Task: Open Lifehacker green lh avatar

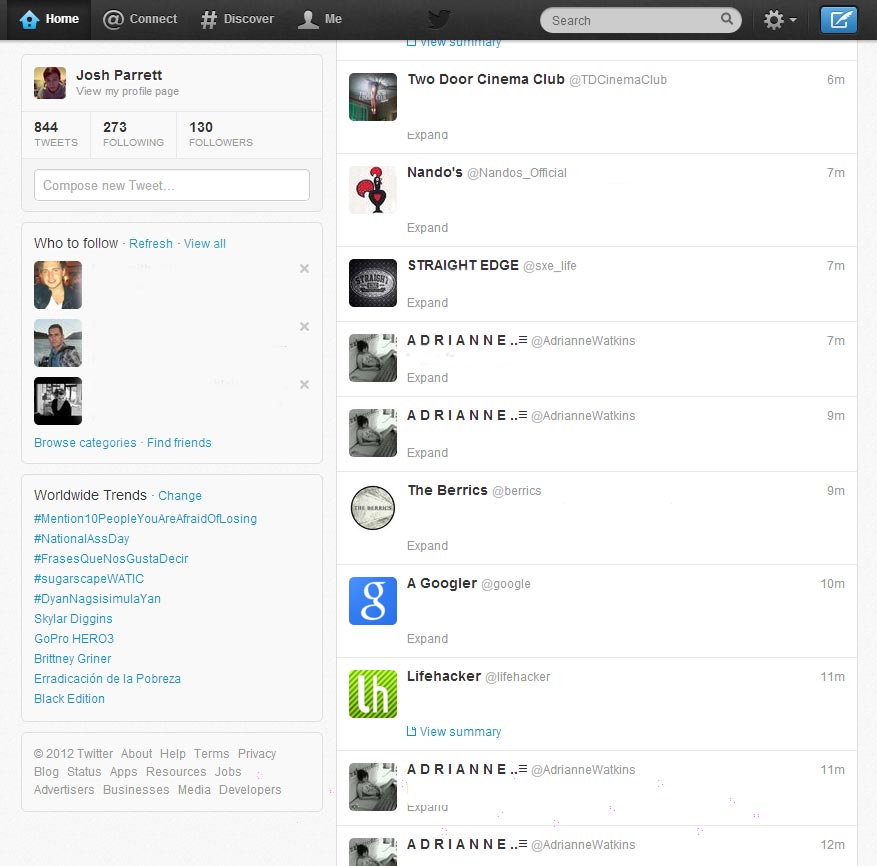Action: tap(373, 694)
